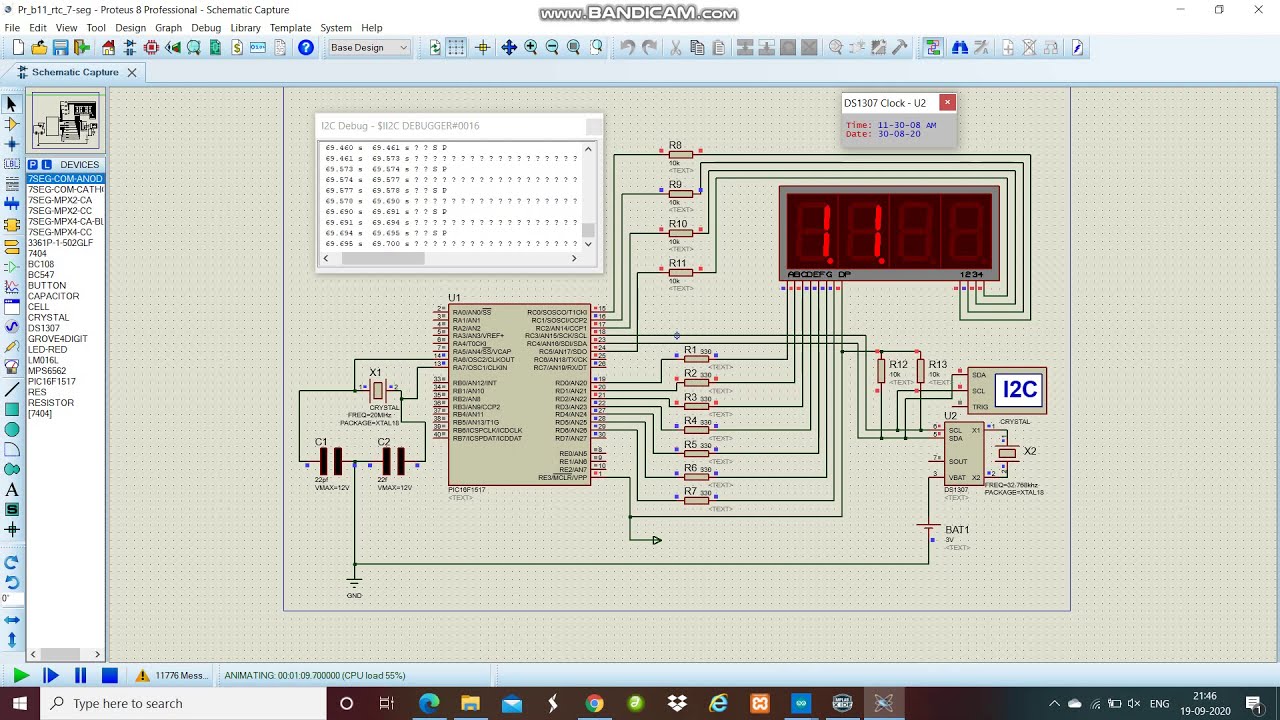
Task: Click the Save Project toolbar icon
Action: point(60,47)
